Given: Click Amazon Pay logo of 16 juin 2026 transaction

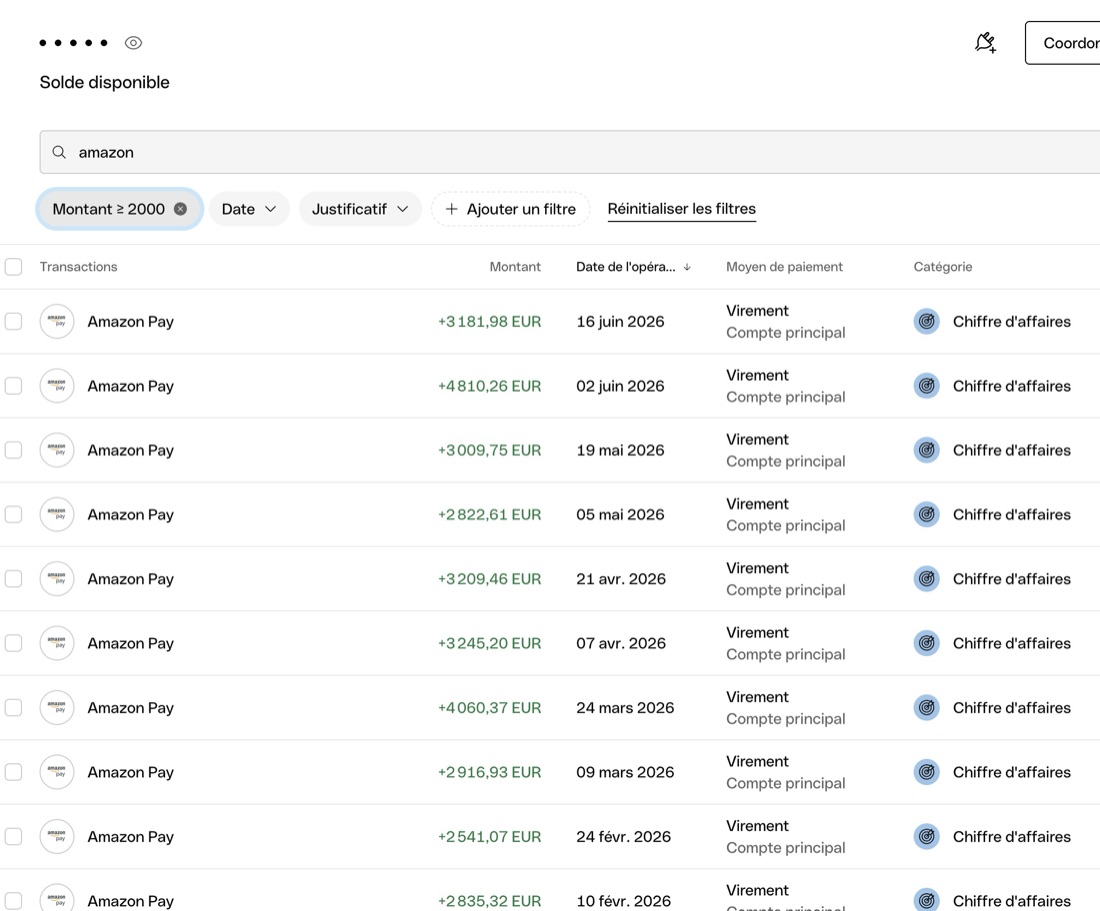Looking at the screenshot, I should pos(57,321).
